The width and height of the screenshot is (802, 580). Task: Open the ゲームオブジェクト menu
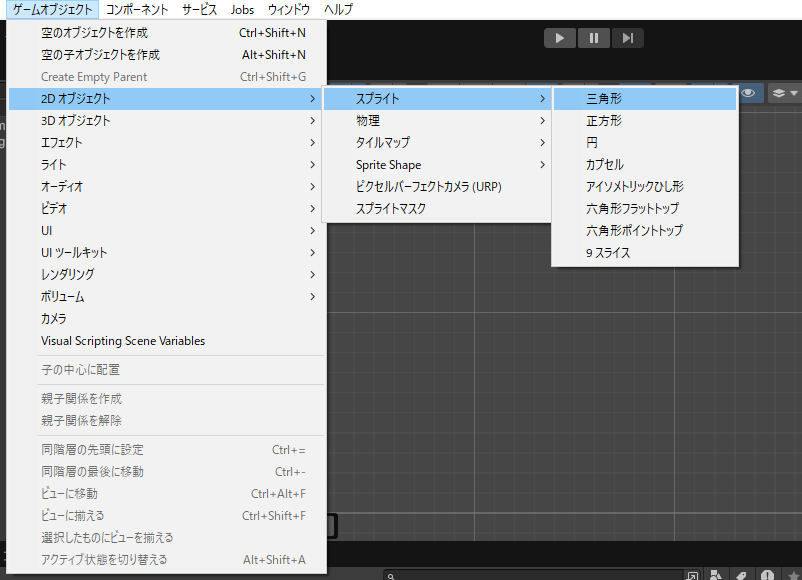[x=52, y=9]
